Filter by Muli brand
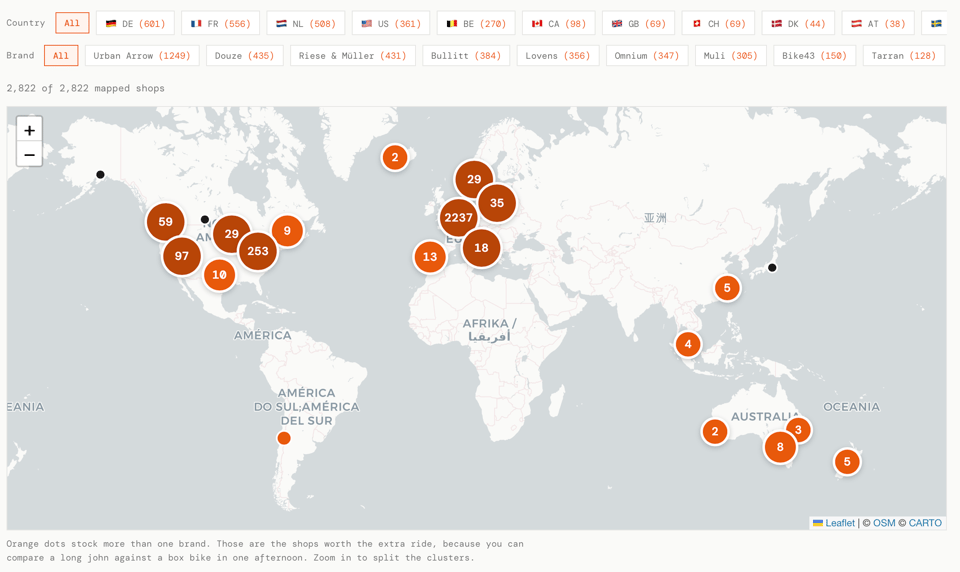The image size is (960, 572). [x=730, y=55]
